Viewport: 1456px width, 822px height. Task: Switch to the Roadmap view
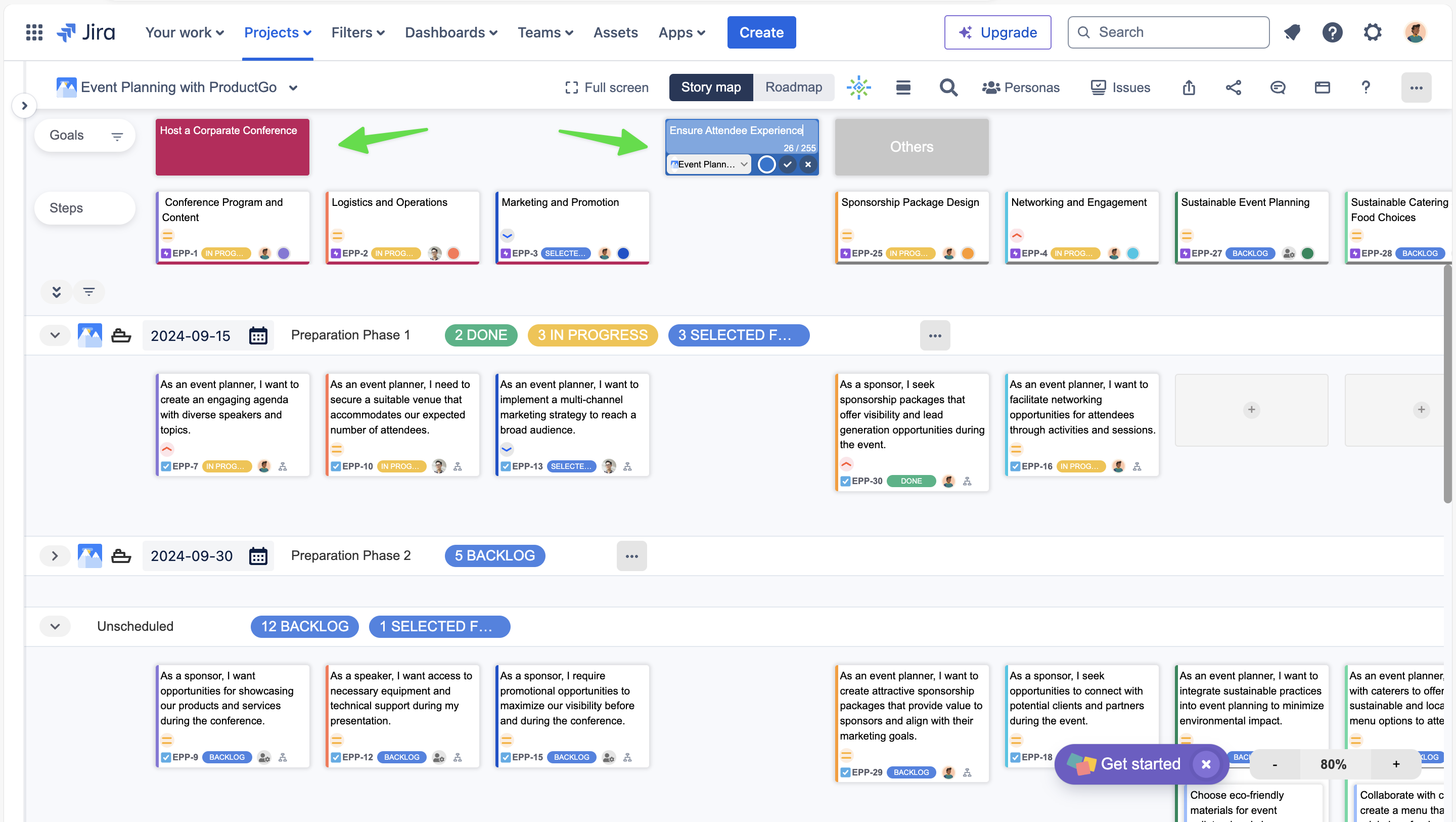[x=793, y=87]
